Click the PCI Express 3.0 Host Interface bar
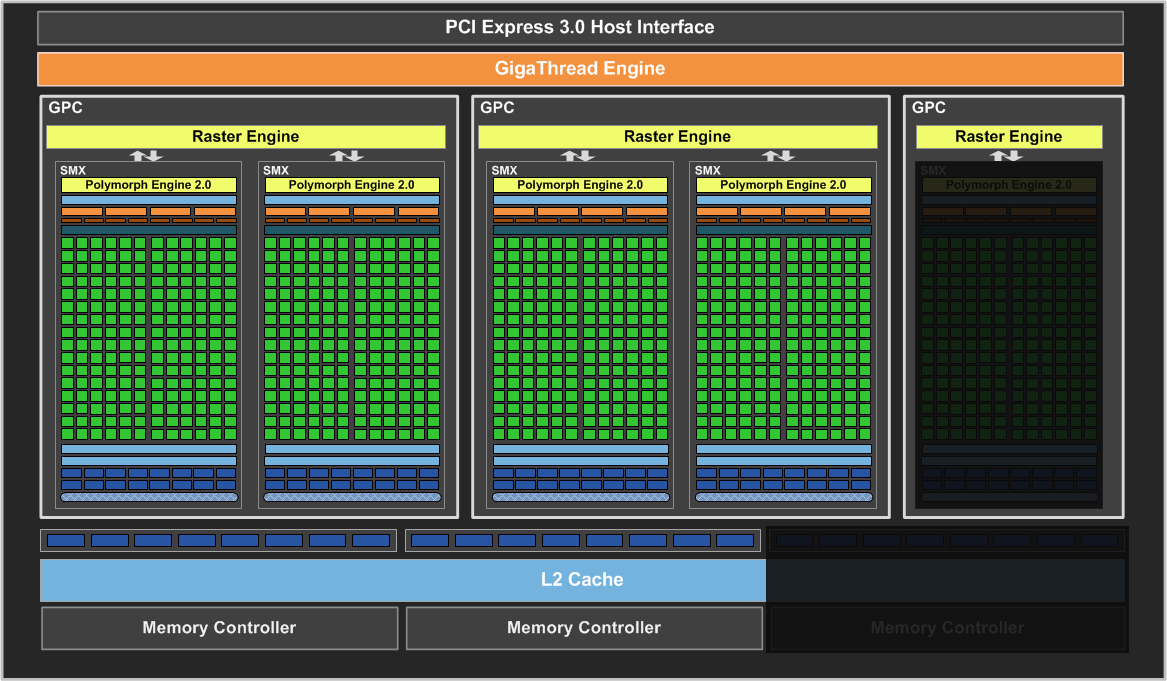 point(580,28)
